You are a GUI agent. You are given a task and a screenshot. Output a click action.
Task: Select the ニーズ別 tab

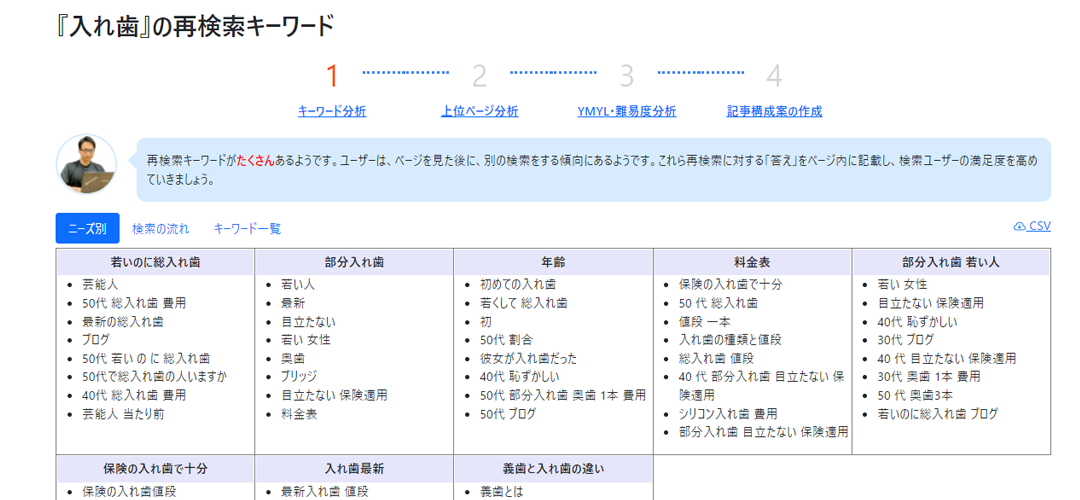[x=87, y=228]
